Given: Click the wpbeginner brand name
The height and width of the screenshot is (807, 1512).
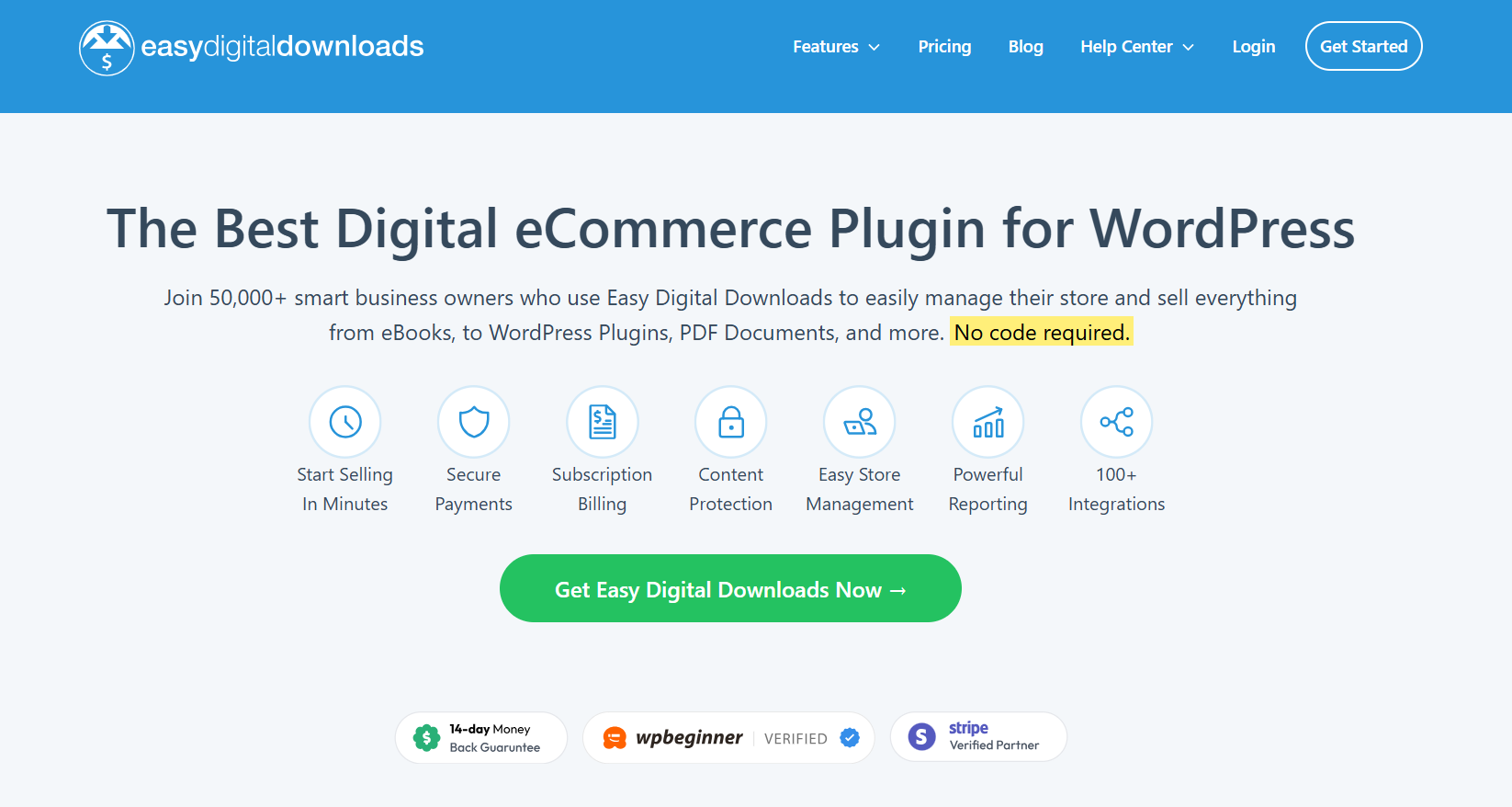Looking at the screenshot, I should (689, 737).
